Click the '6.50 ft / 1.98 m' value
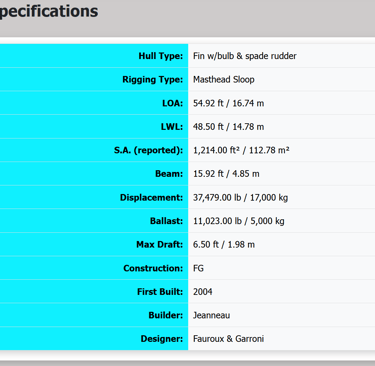This screenshot has width=375, height=366. (x=224, y=245)
